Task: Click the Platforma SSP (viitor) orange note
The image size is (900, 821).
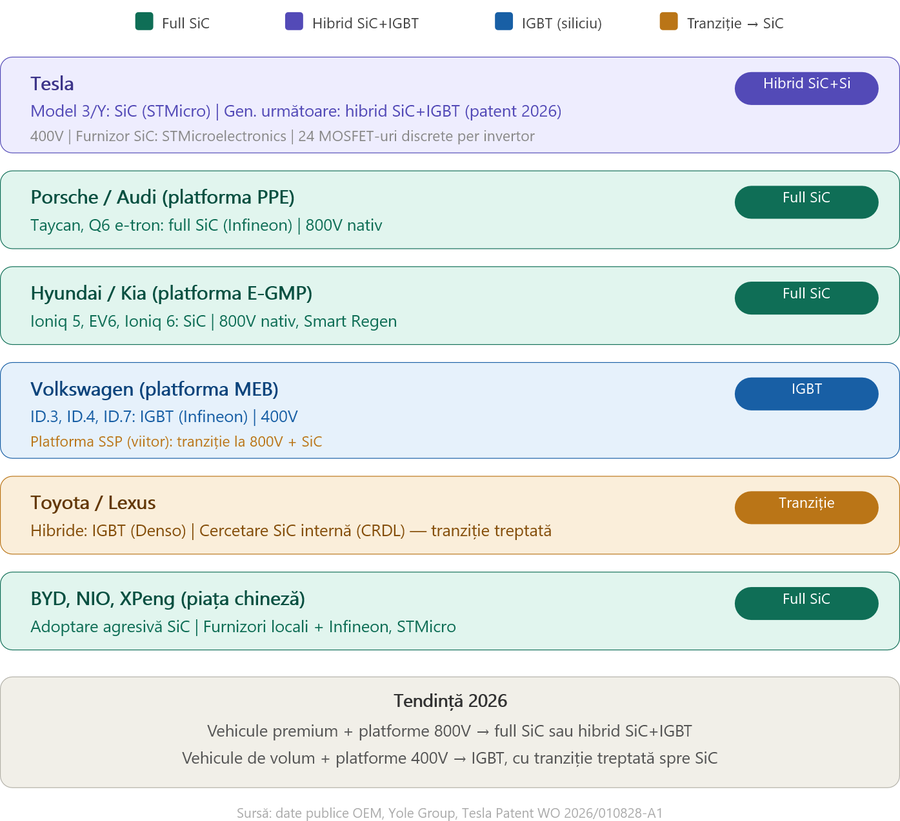Action: pos(176,441)
